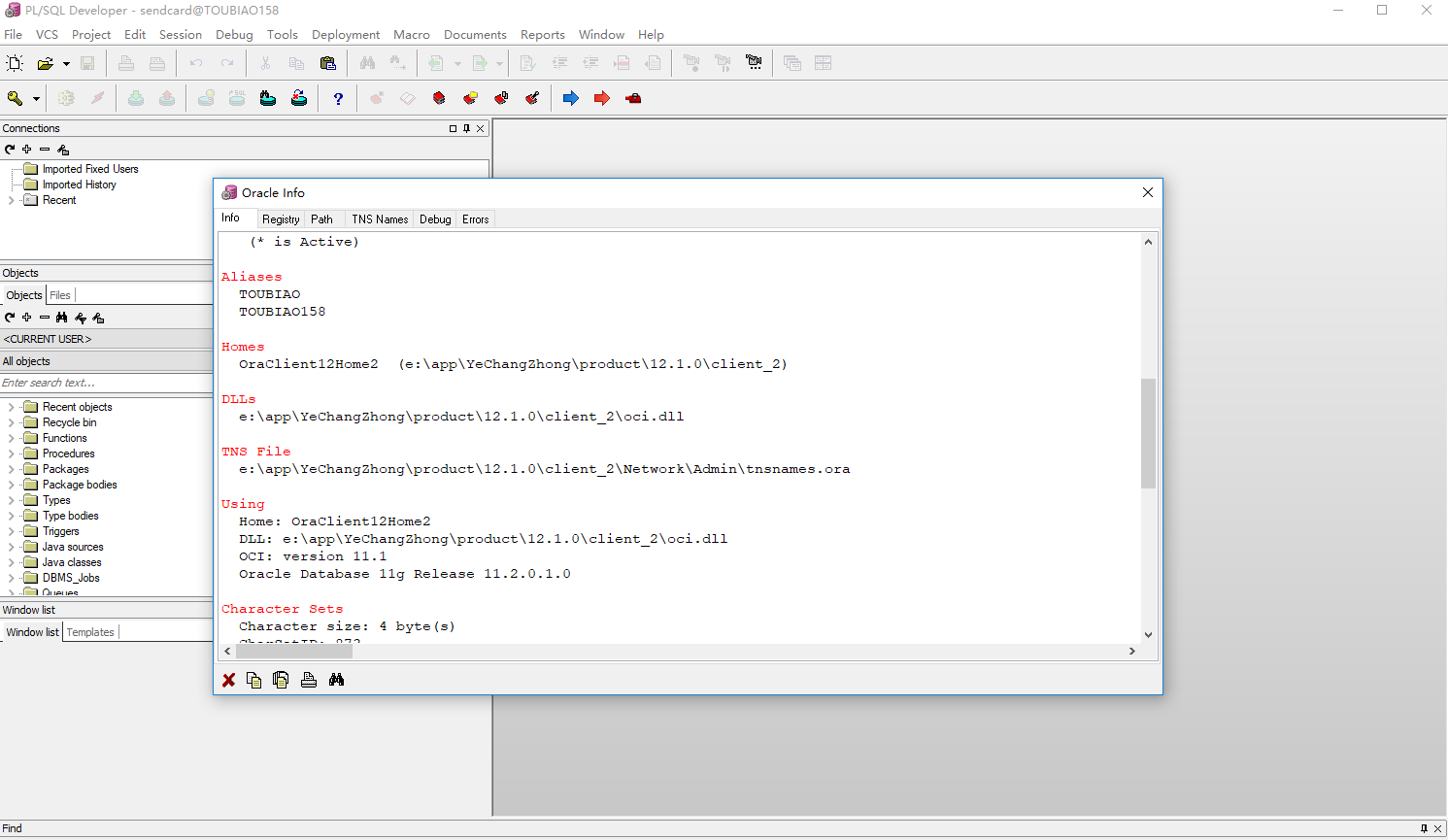Click the red book with pencil icon
This screenshot has width=1448, height=840.
coord(532,98)
